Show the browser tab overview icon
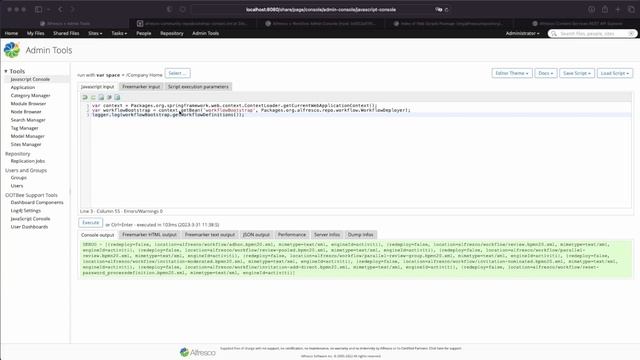640x360 pixels. click(x=631, y=9)
